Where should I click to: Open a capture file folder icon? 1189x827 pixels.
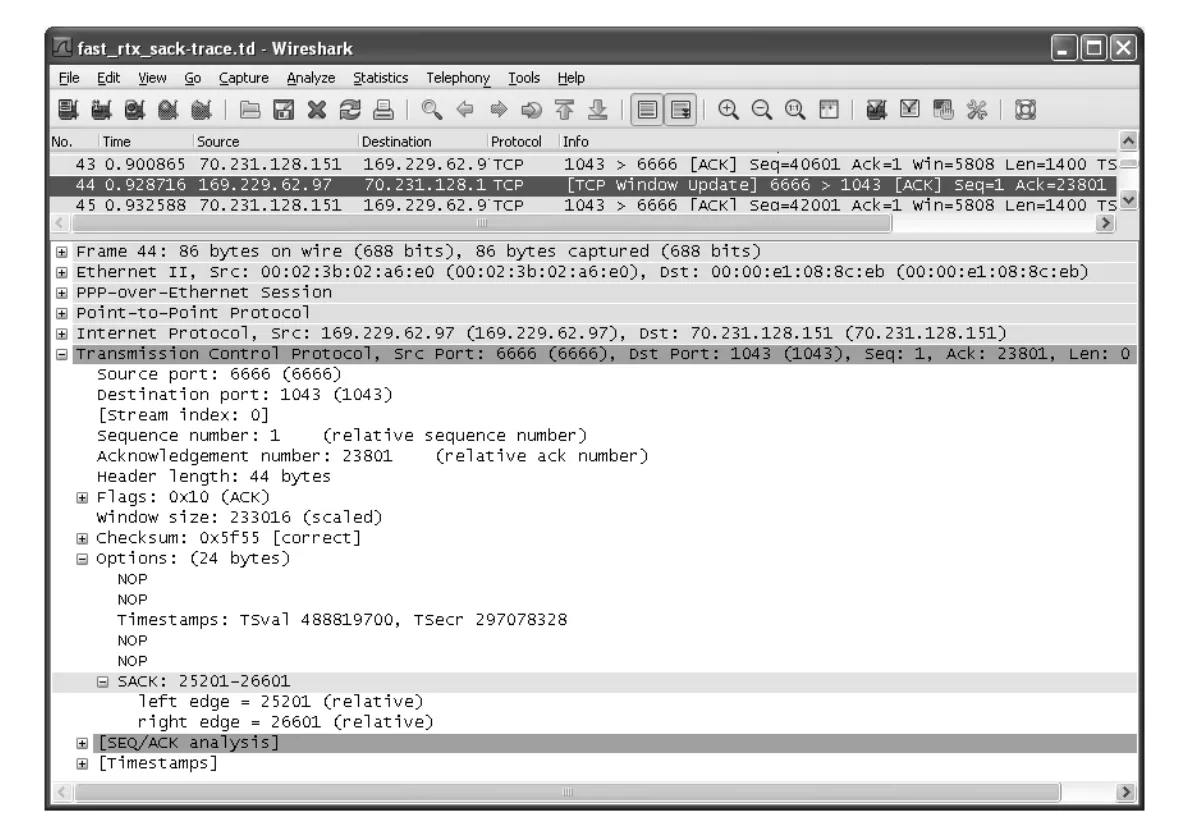(x=250, y=111)
